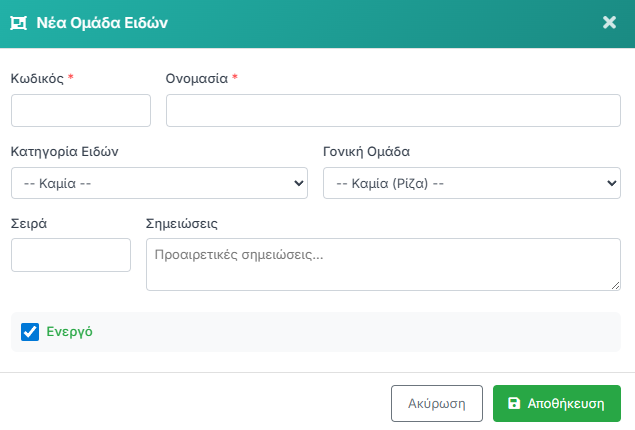Uncheck the Ενεργό checkbox
This screenshot has height=430, width=635.
coord(30,332)
